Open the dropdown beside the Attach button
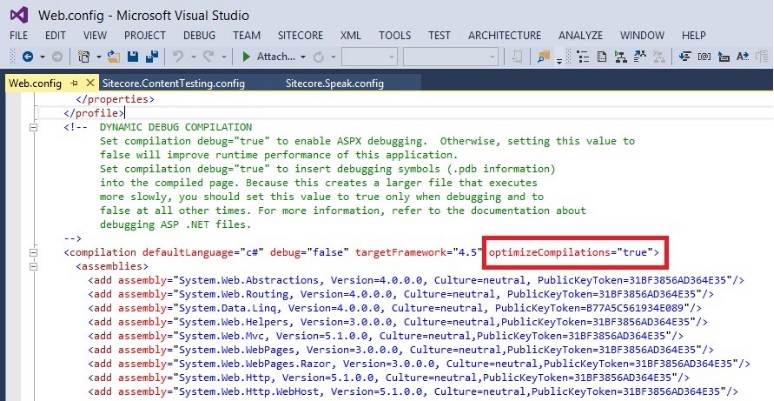This screenshot has height=401, width=774. click(303, 58)
